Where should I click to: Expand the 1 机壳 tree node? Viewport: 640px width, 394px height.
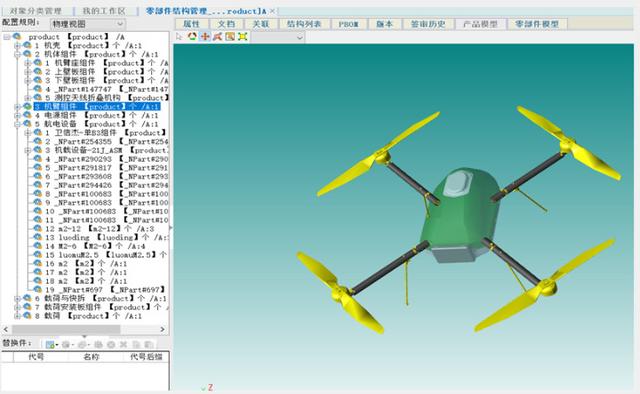(x=18, y=46)
